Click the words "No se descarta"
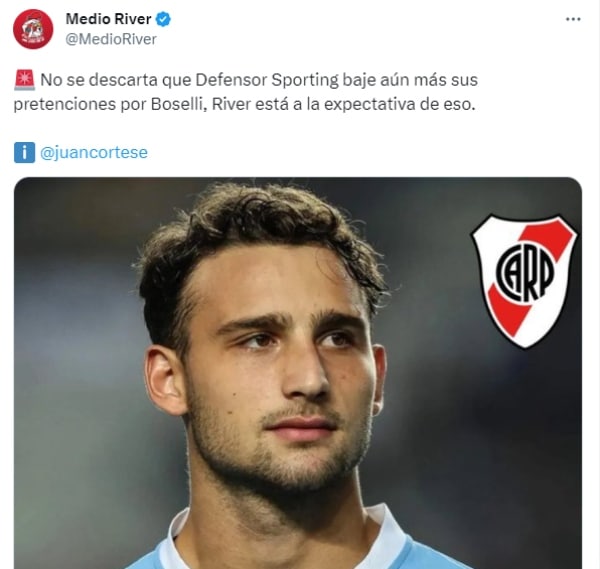600x569 pixels. [x=99, y=80]
